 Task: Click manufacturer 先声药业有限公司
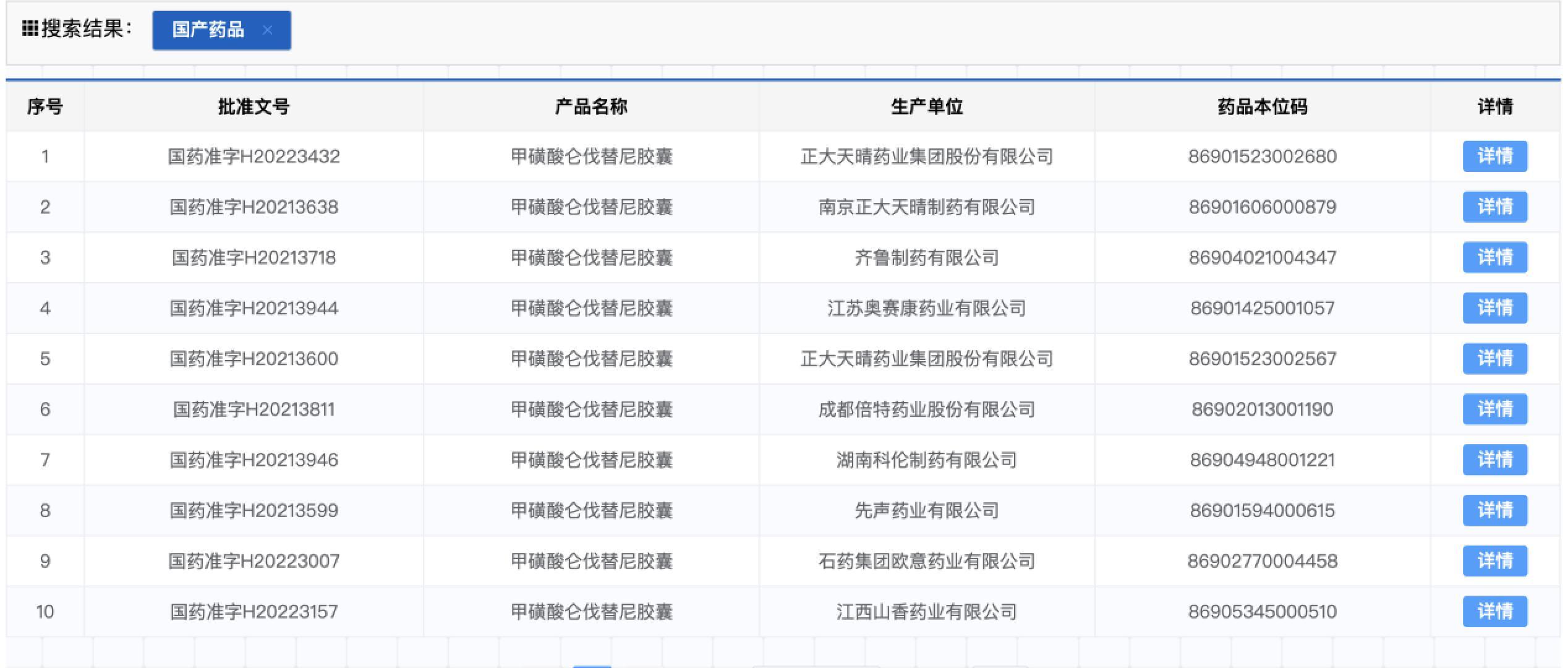[x=927, y=511]
